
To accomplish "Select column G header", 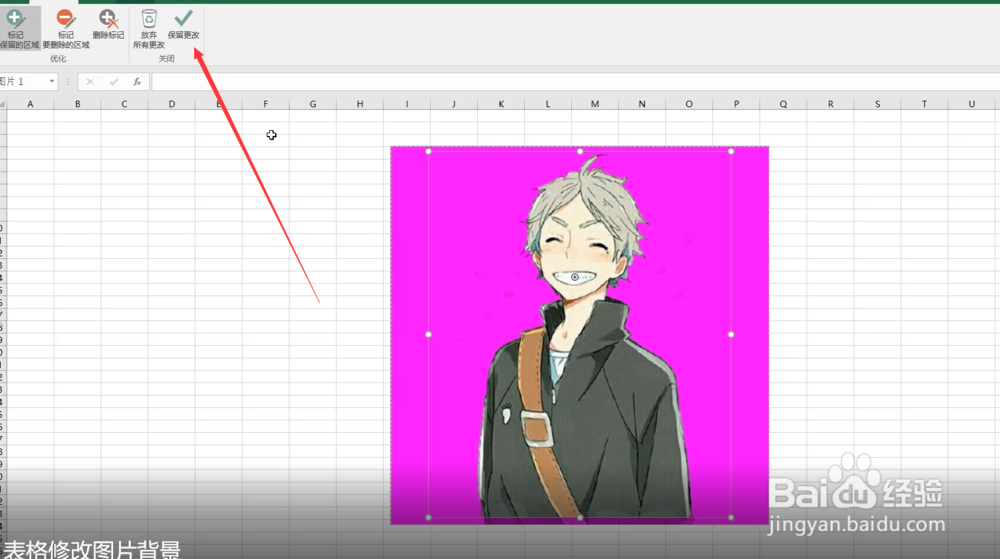I will (x=312, y=104).
